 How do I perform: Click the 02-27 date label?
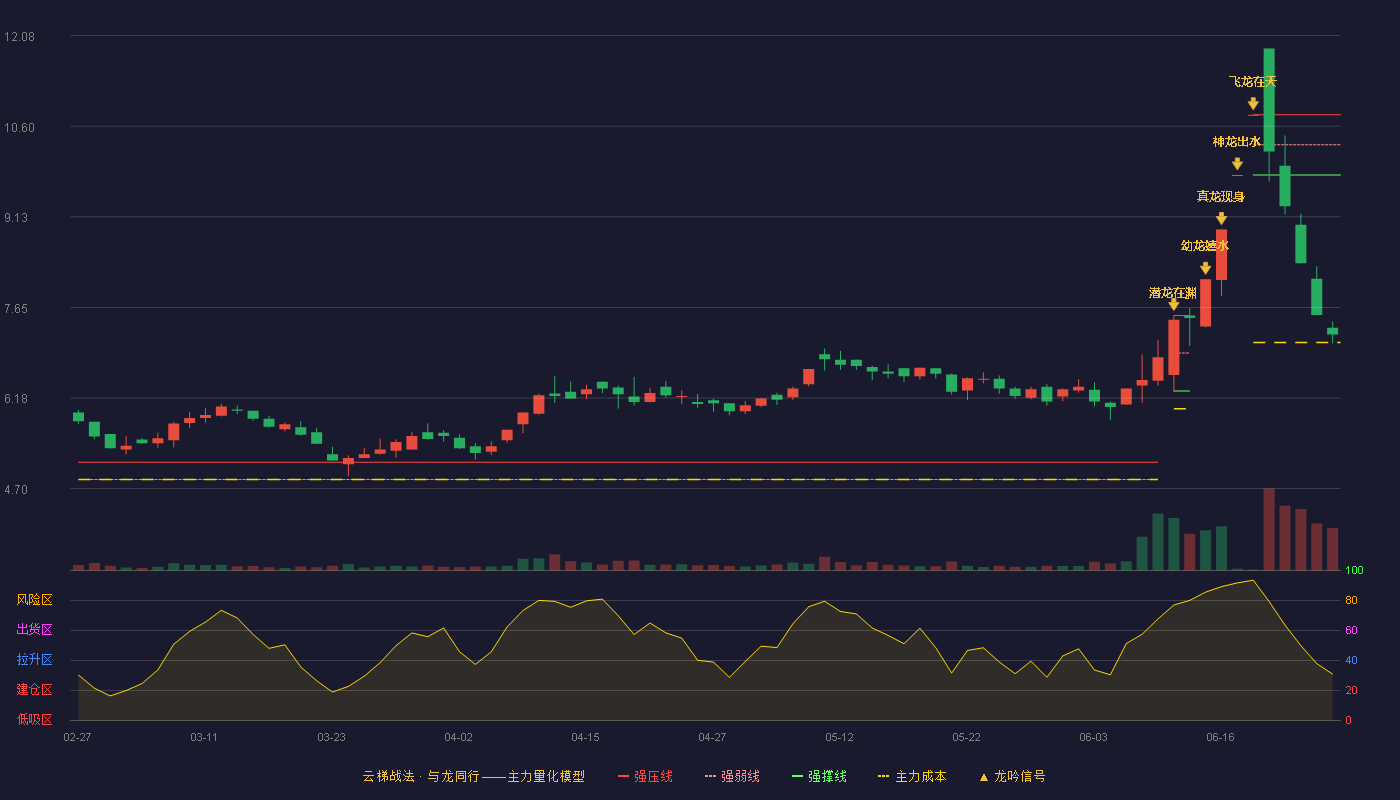pos(77,737)
